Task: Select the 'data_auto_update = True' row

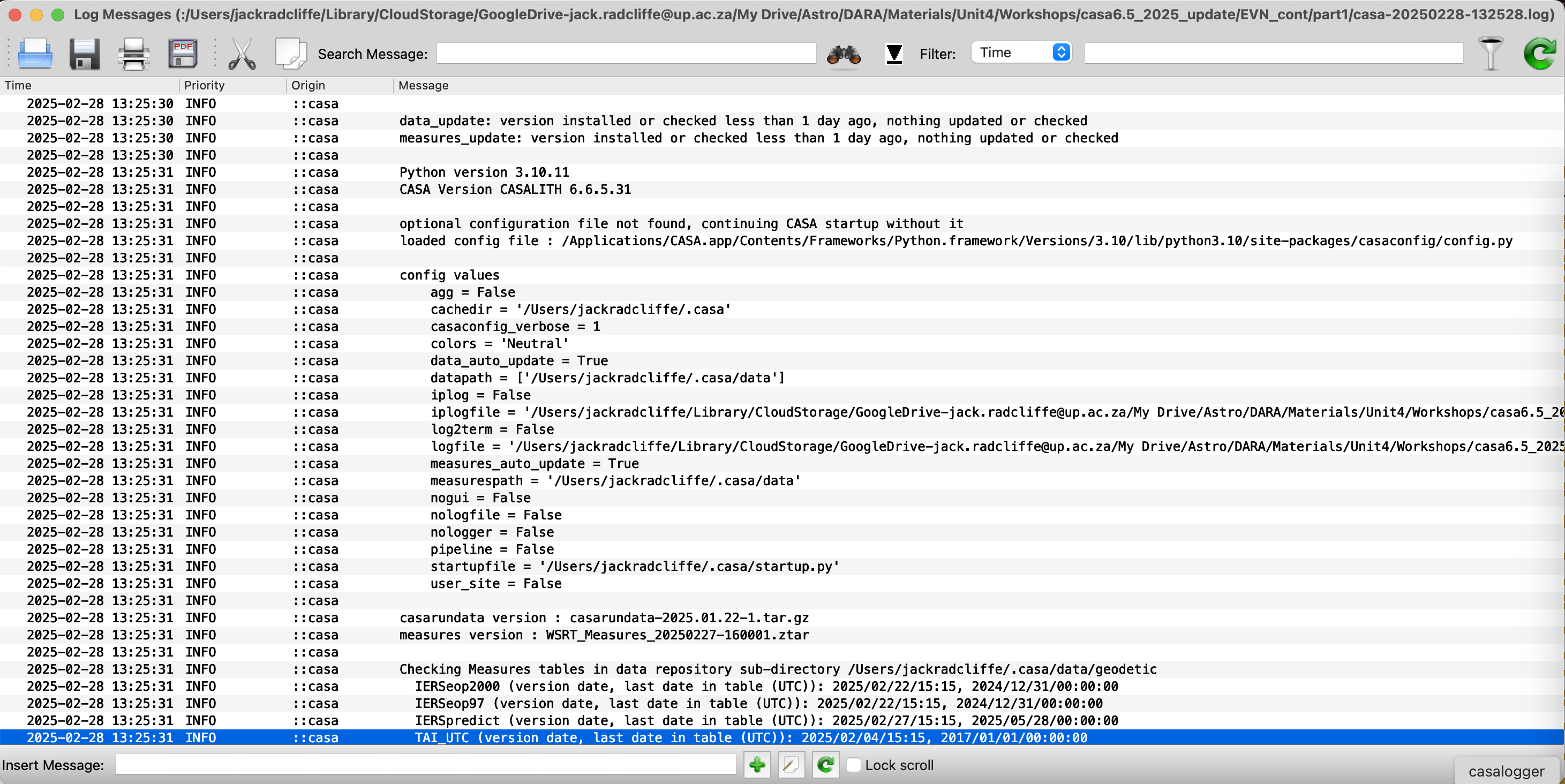Action: click(782, 361)
